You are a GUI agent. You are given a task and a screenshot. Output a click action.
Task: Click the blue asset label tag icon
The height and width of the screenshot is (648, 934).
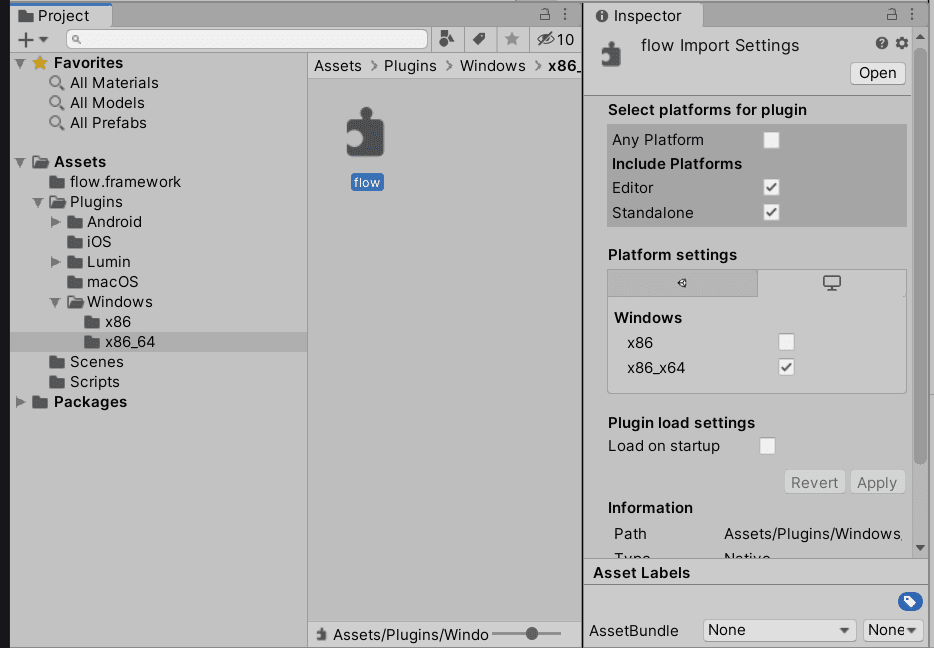click(910, 602)
